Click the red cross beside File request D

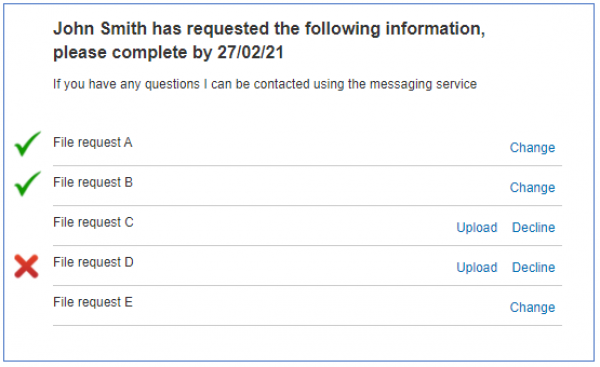pyautogui.click(x=26, y=266)
